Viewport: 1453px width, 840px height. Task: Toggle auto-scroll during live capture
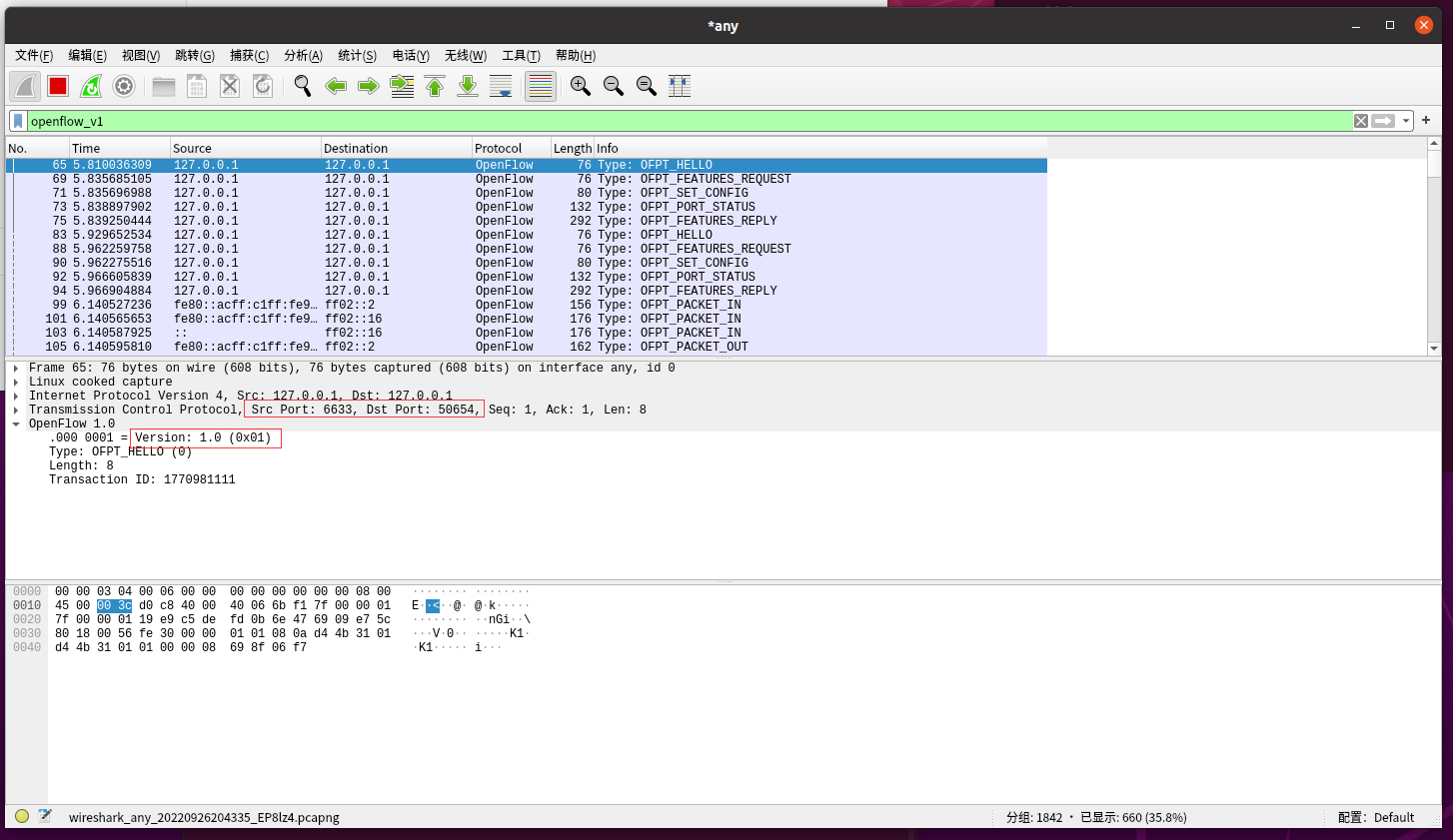click(501, 86)
